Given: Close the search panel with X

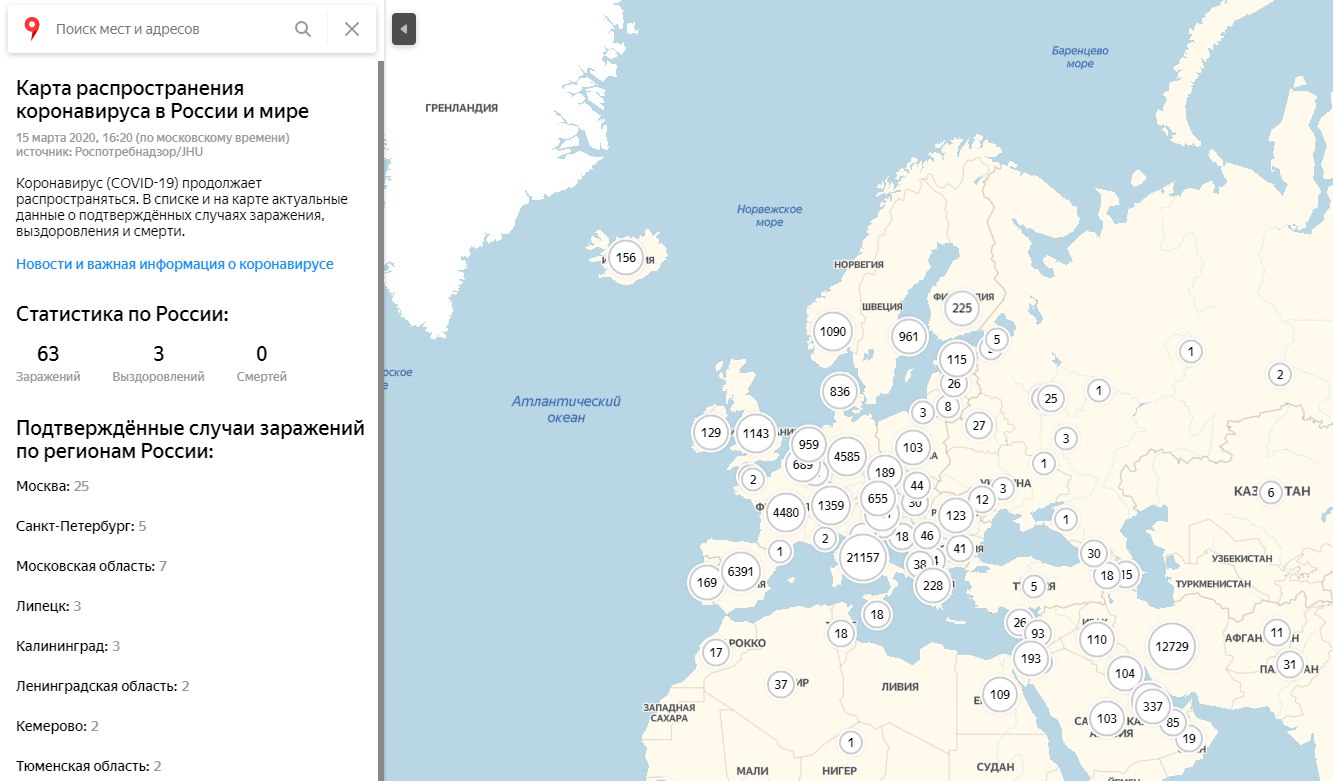Looking at the screenshot, I should click(x=352, y=29).
